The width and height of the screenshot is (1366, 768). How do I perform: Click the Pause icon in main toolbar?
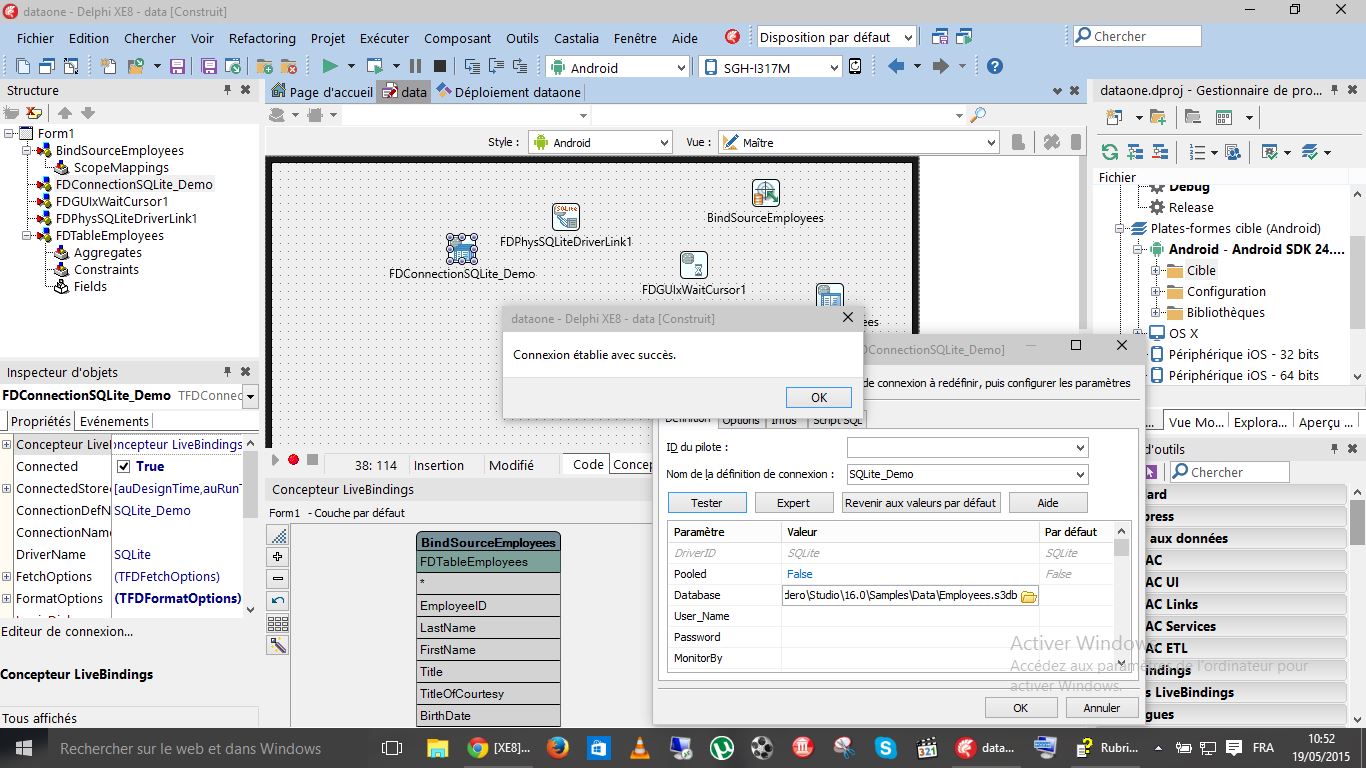415,66
